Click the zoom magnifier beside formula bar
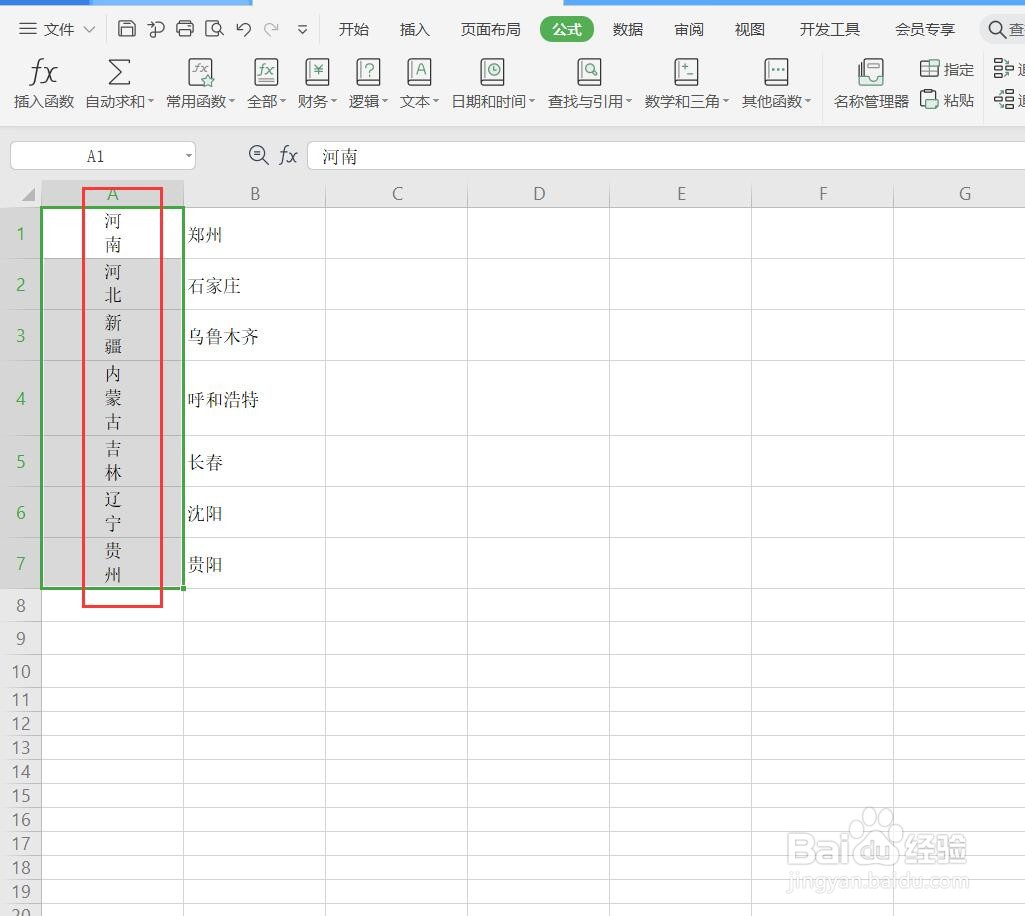 coord(258,156)
